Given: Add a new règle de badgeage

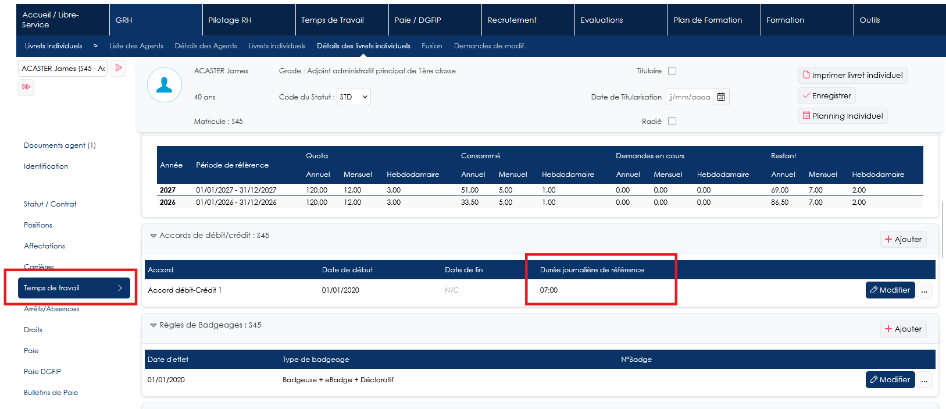Looking at the screenshot, I should (903, 329).
